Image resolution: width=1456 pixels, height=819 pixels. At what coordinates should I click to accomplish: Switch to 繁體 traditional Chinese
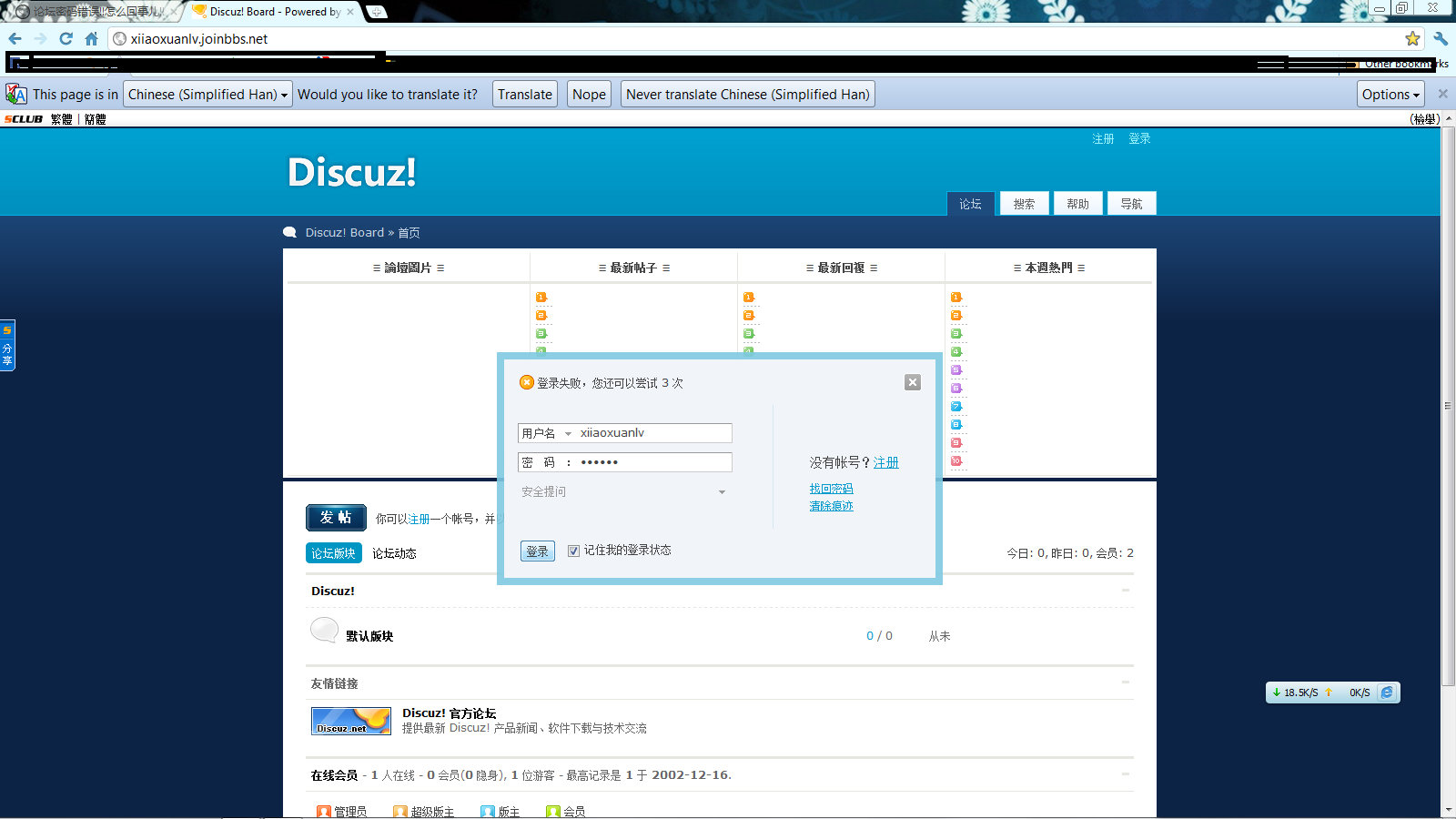tap(61, 119)
